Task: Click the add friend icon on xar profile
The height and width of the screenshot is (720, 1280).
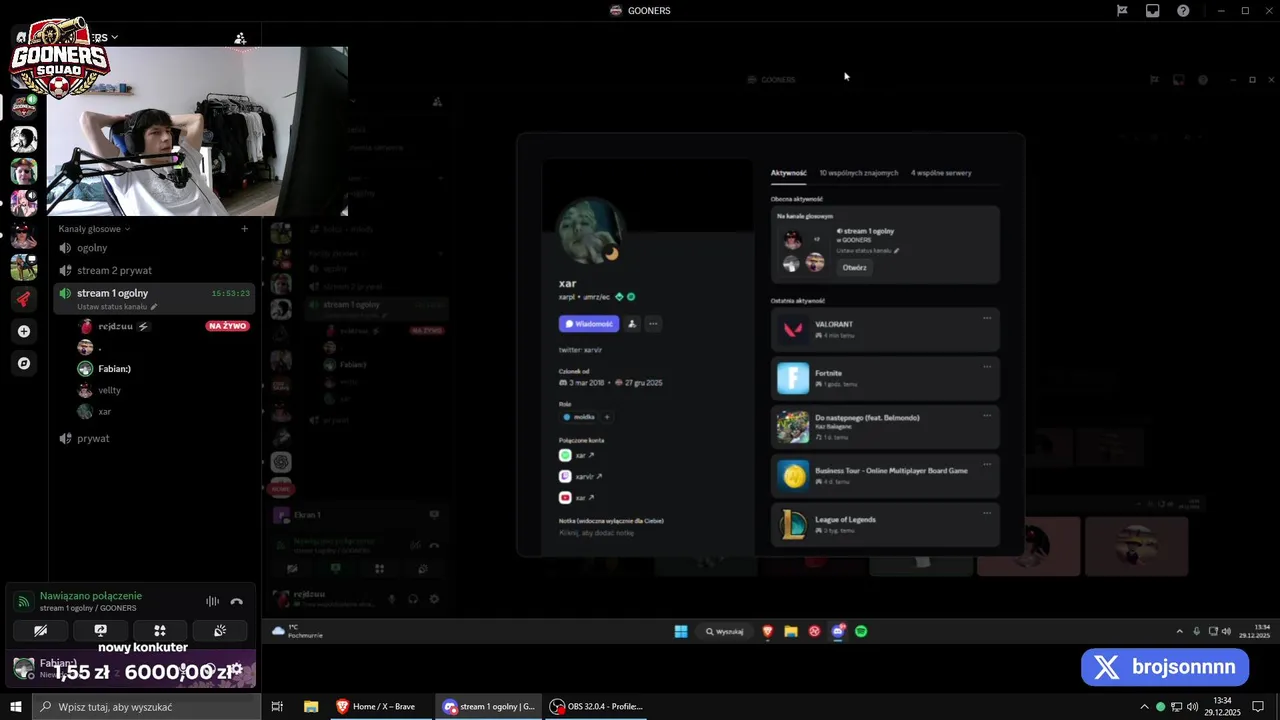Action: pos(632,324)
